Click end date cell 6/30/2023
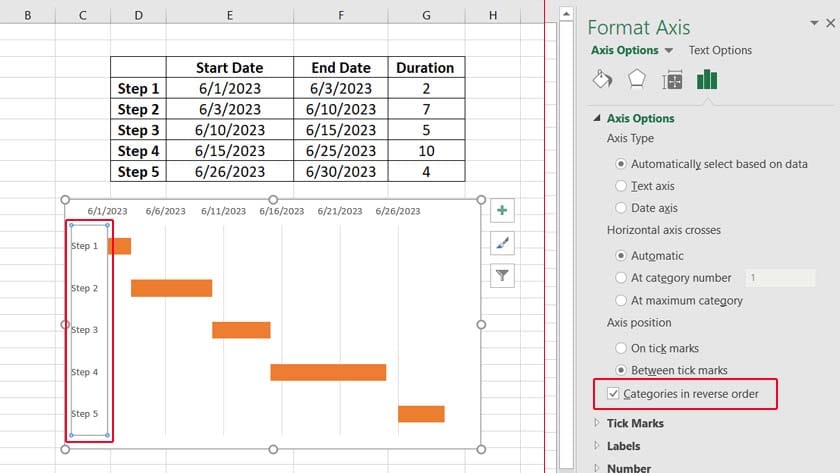 tap(341, 171)
